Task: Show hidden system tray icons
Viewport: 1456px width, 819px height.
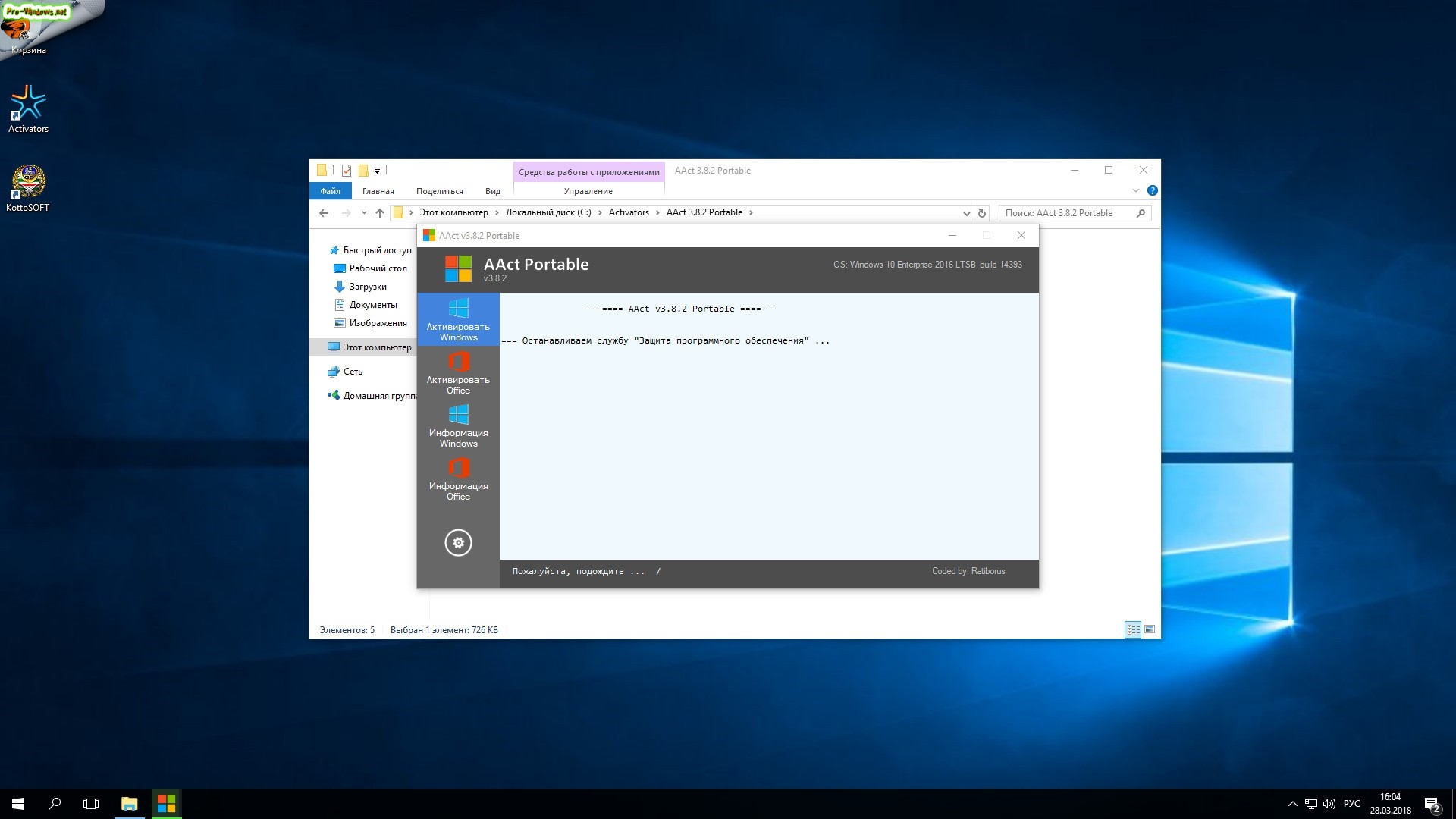Action: pyautogui.click(x=1292, y=804)
